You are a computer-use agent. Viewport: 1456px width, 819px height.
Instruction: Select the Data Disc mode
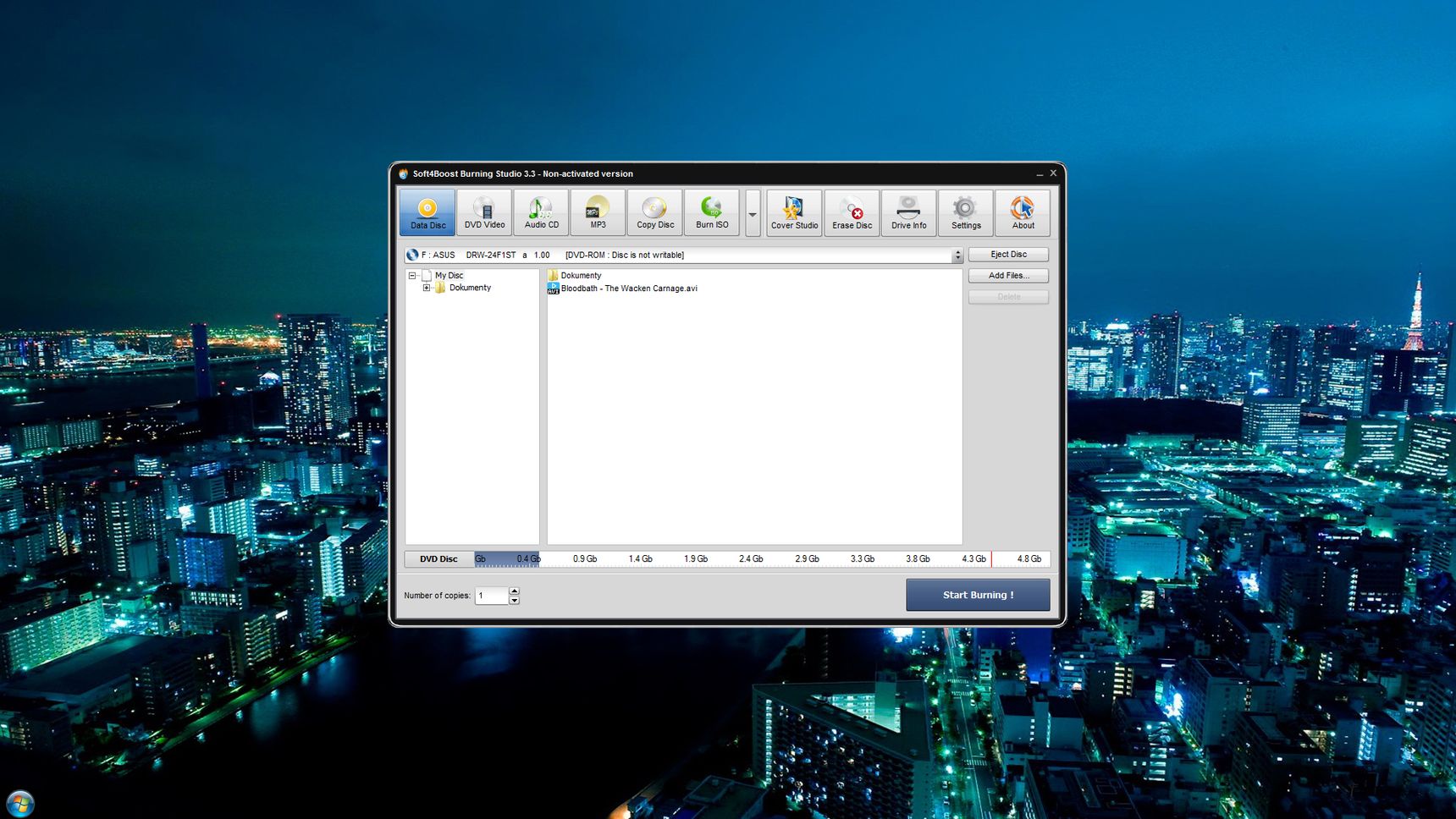(x=427, y=212)
